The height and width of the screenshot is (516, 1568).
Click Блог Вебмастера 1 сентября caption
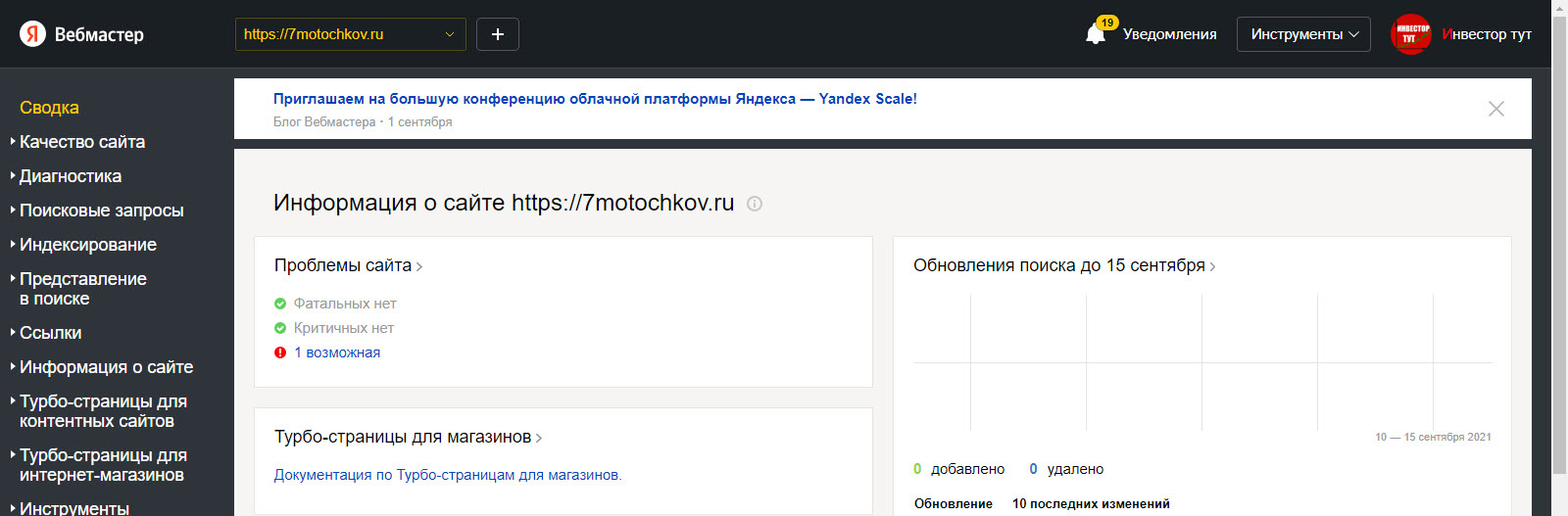[x=363, y=122]
